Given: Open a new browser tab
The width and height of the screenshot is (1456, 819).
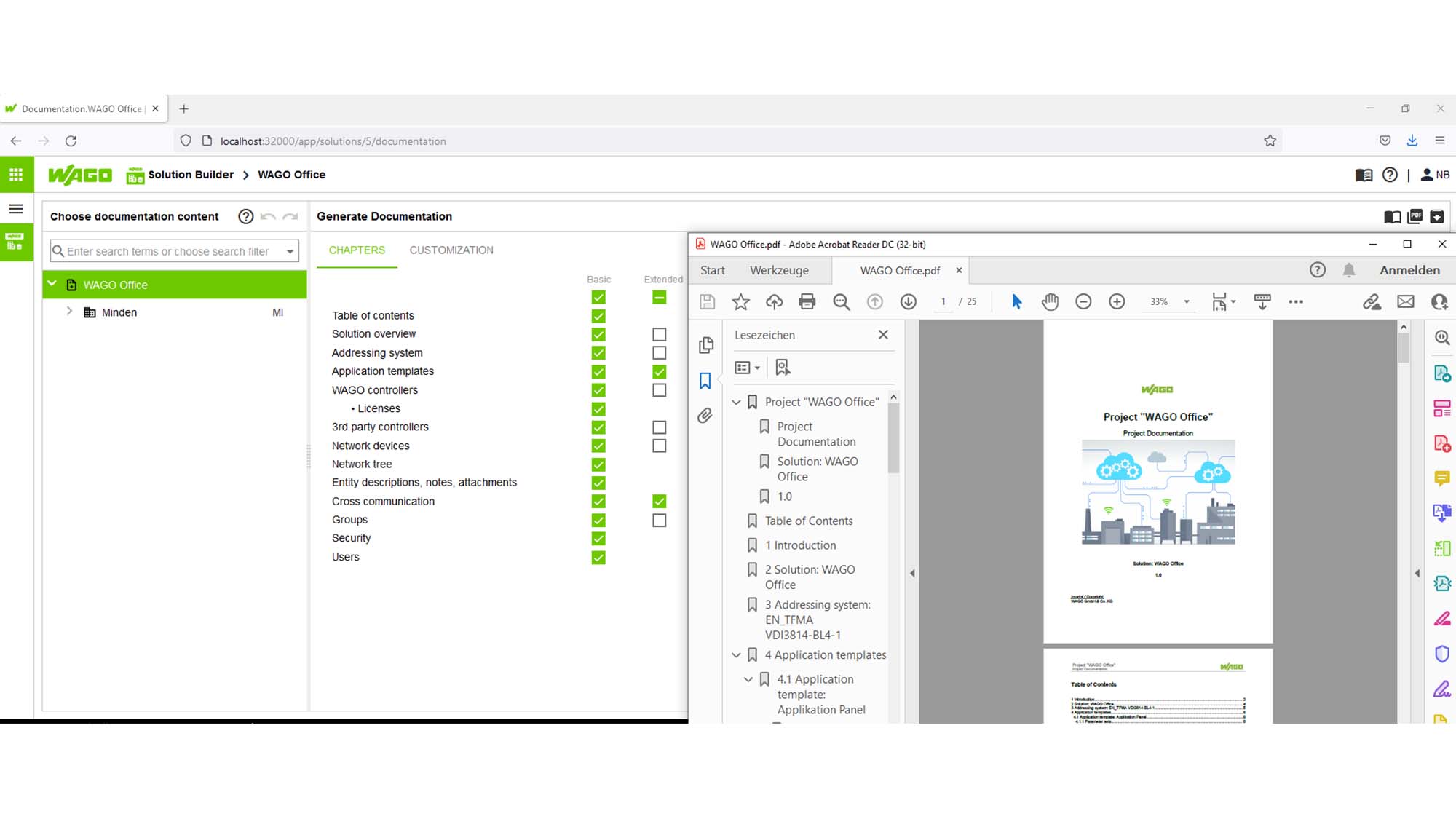Looking at the screenshot, I should (184, 109).
